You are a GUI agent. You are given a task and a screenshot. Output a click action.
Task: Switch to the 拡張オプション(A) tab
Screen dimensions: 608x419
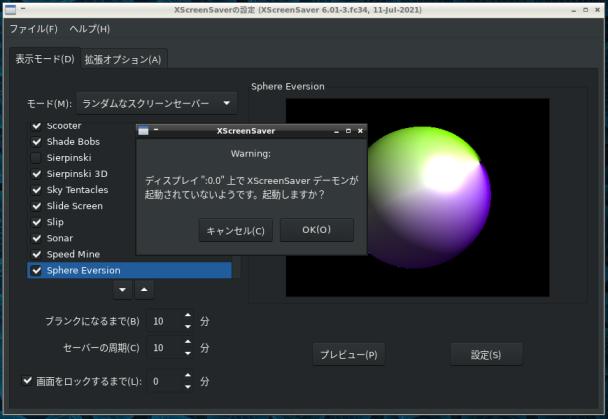123,59
